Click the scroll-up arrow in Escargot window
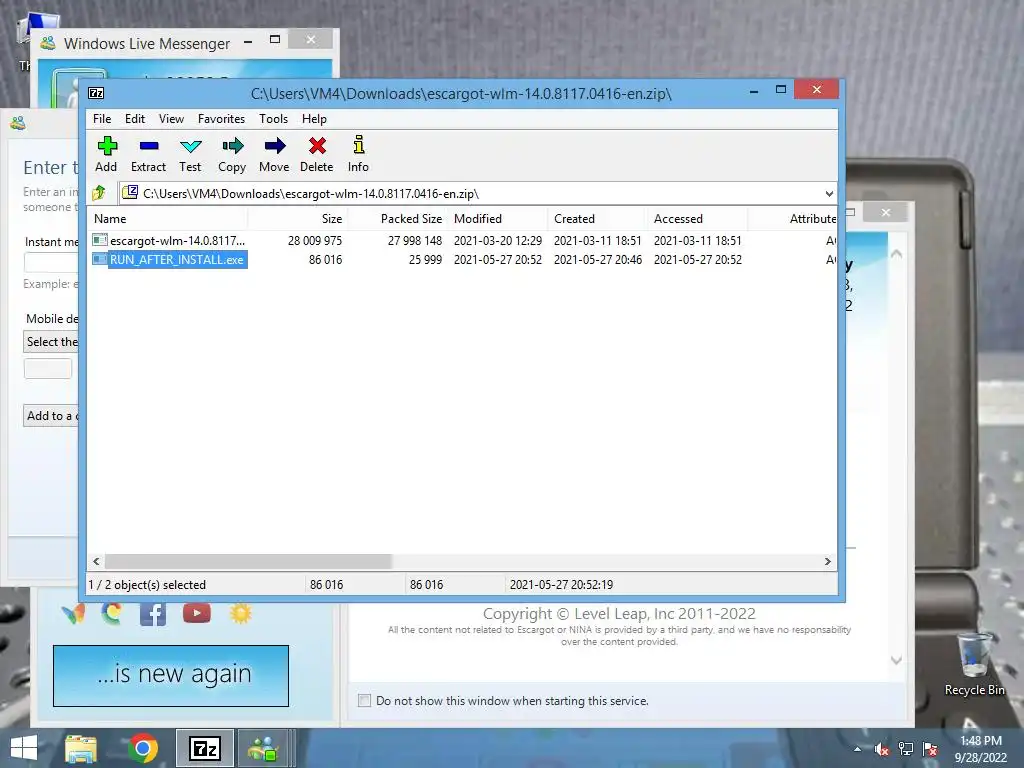The height and width of the screenshot is (768, 1024). click(x=897, y=254)
